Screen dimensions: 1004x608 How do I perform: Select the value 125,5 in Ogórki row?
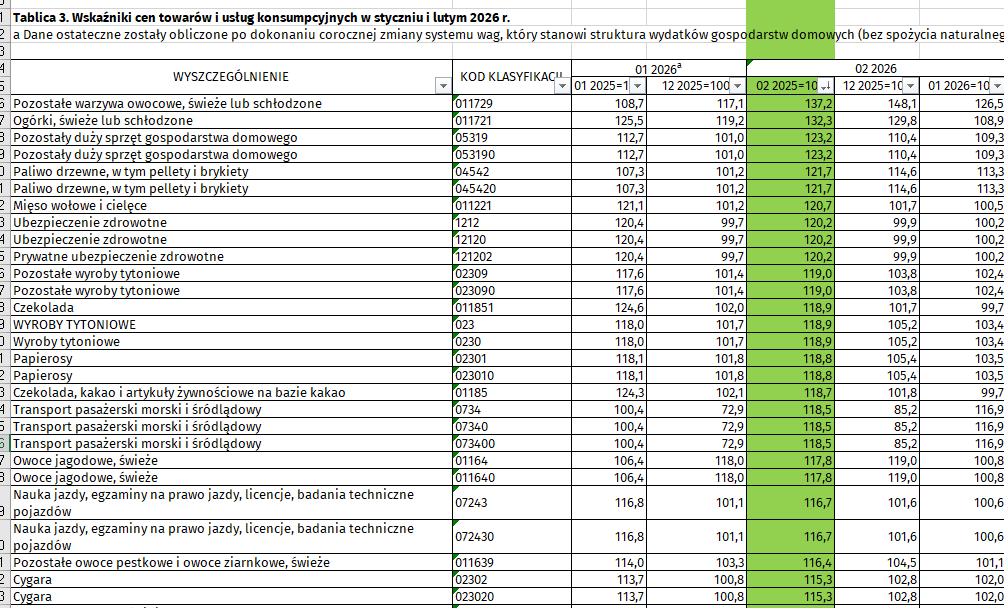pos(609,120)
